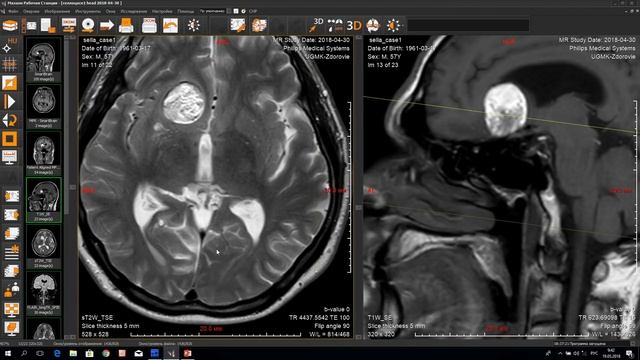The height and width of the screenshot is (360, 640).
Task: Click the half-sun contrast icon at toolbar end
Action: [393, 25]
